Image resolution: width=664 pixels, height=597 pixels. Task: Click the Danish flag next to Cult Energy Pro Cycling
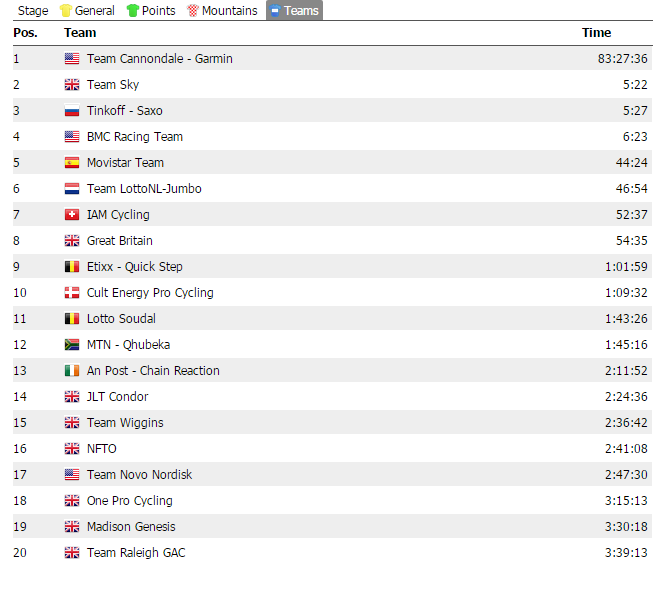pos(72,293)
